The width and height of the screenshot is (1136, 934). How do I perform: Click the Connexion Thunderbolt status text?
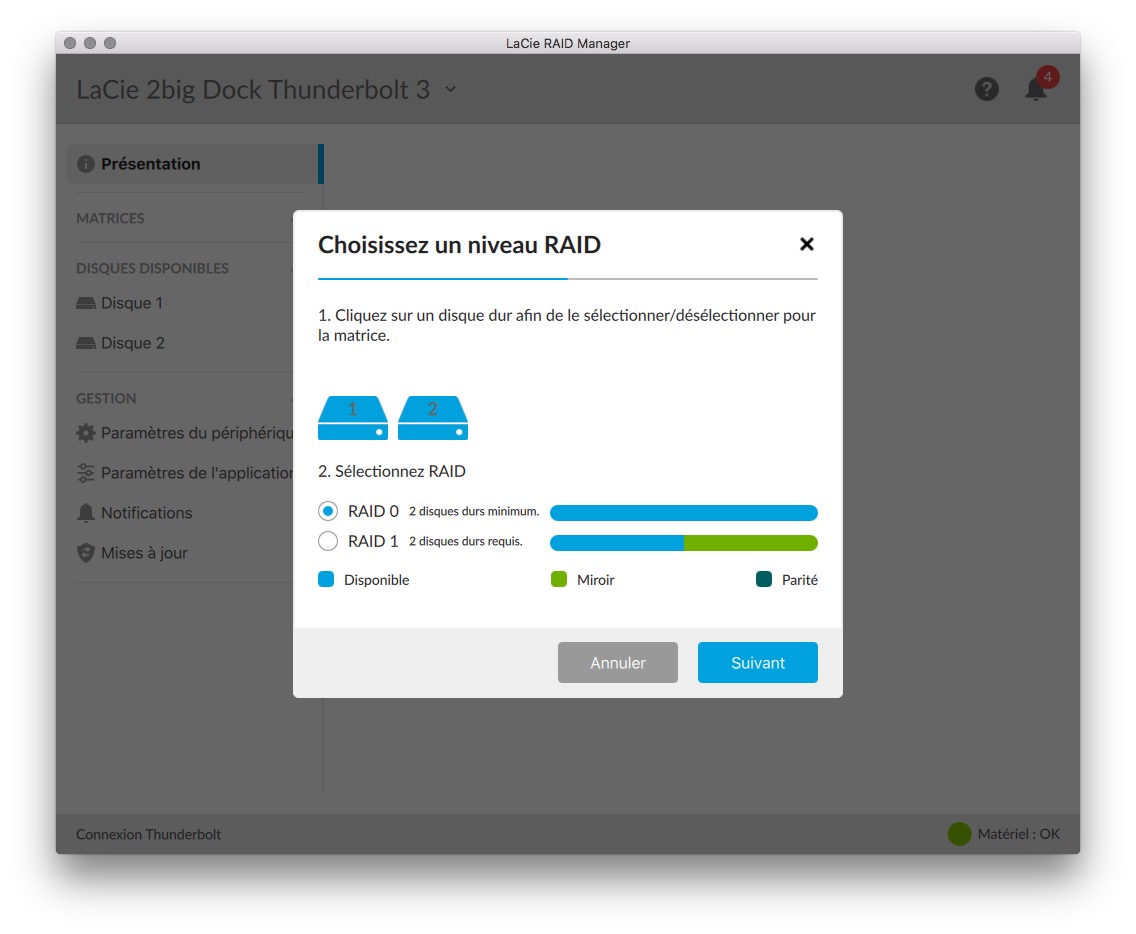coord(149,834)
